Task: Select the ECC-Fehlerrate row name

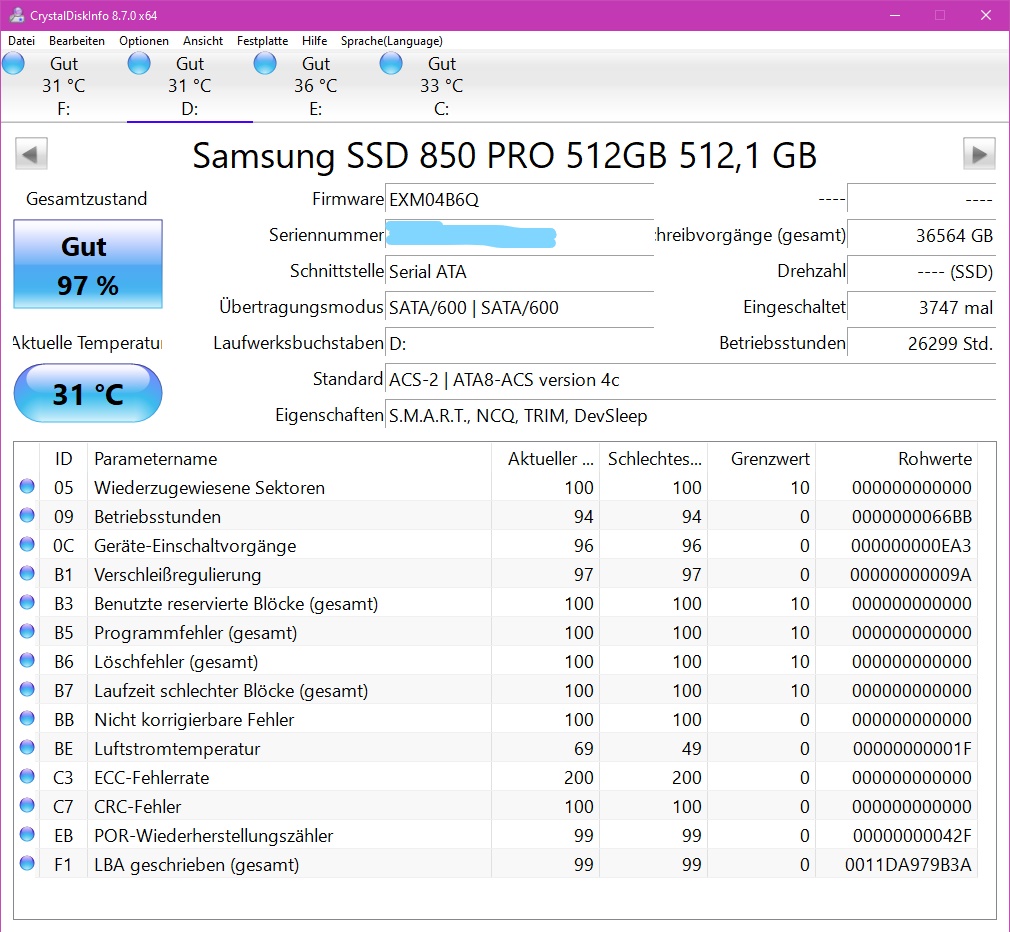Action: (x=152, y=777)
